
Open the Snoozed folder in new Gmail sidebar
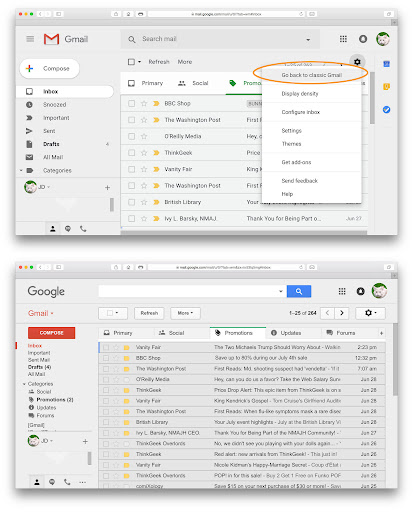pos(55,105)
